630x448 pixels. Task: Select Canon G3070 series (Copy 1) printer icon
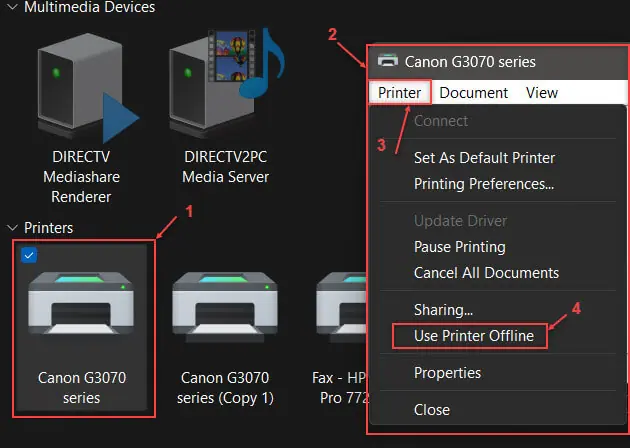pos(225,308)
